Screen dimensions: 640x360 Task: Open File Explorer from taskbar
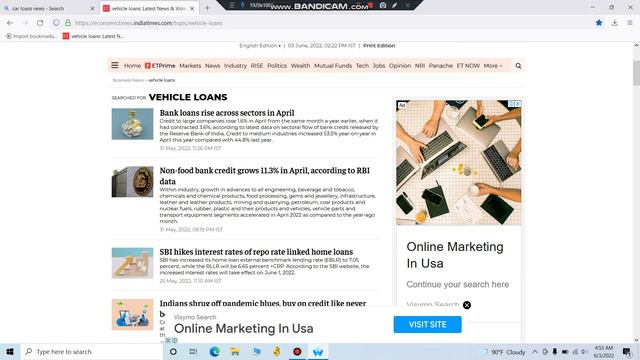(235, 351)
